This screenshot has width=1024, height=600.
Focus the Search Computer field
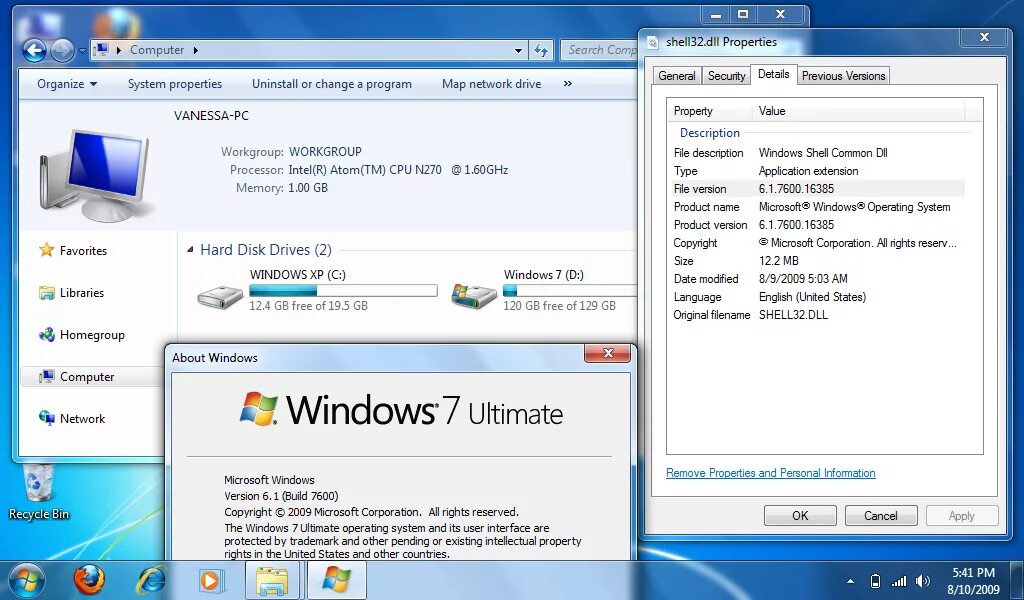pyautogui.click(x=600, y=50)
